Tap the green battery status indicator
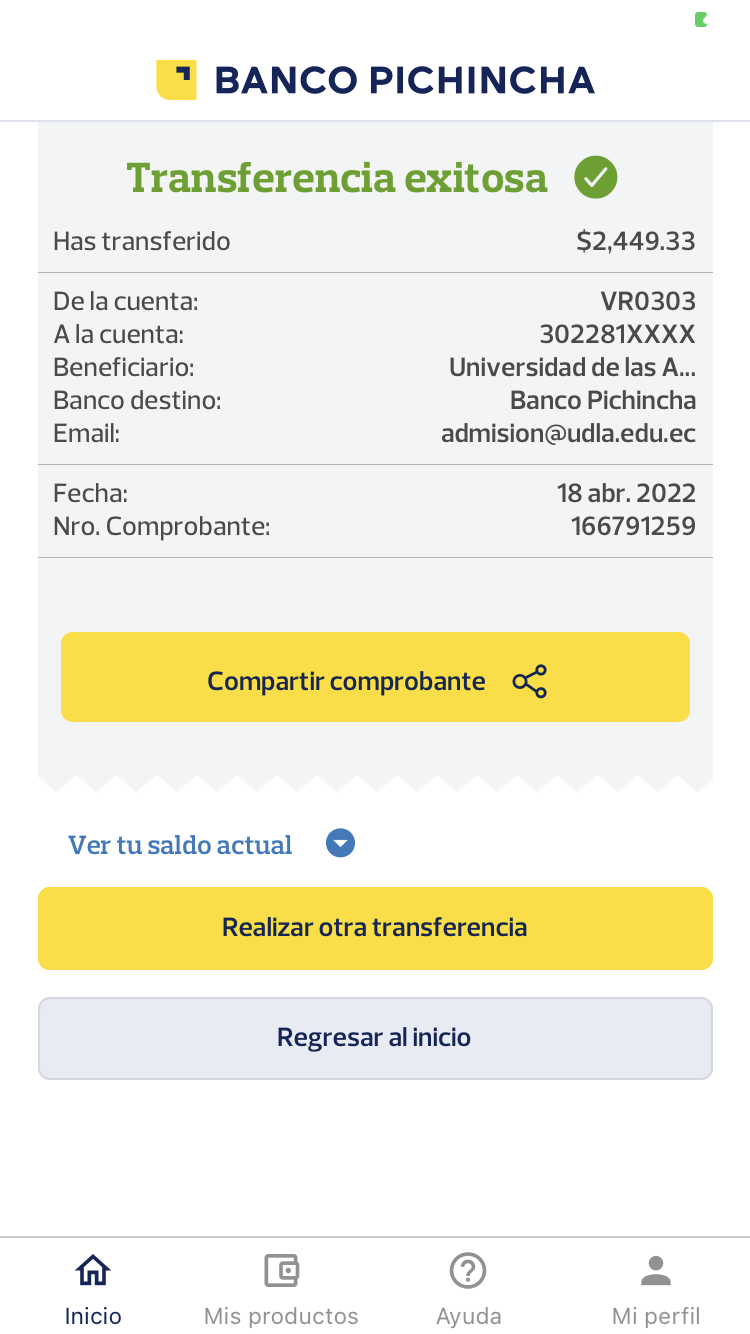The height and width of the screenshot is (1334, 750). coord(702,20)
